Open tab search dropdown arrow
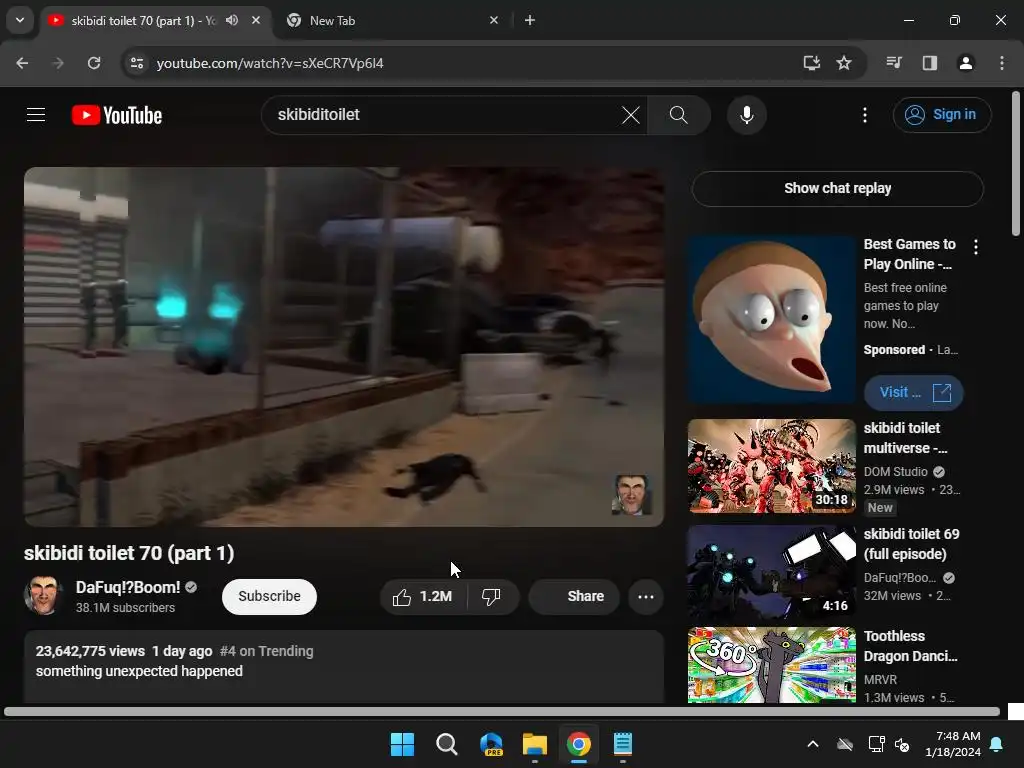The image size is (1024, 768). click(20, 20)
